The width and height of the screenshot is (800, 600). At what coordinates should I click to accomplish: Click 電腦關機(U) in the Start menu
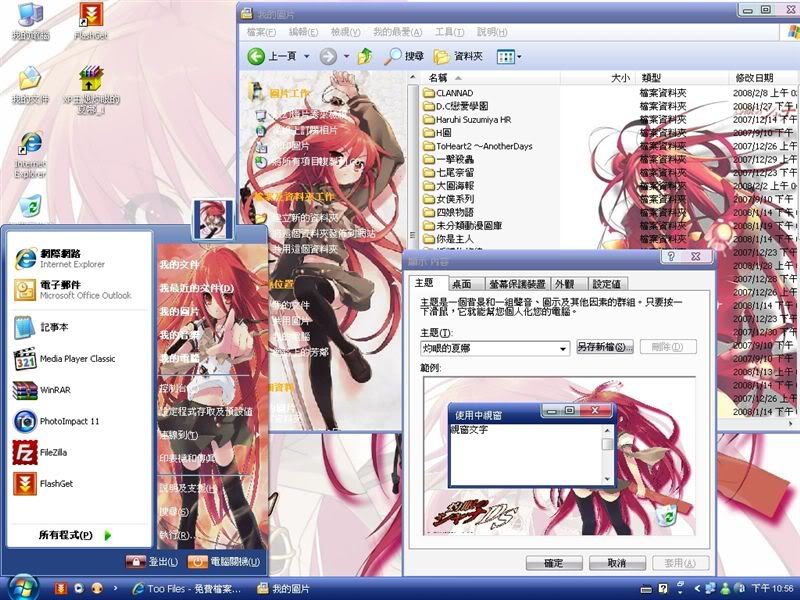224,562
